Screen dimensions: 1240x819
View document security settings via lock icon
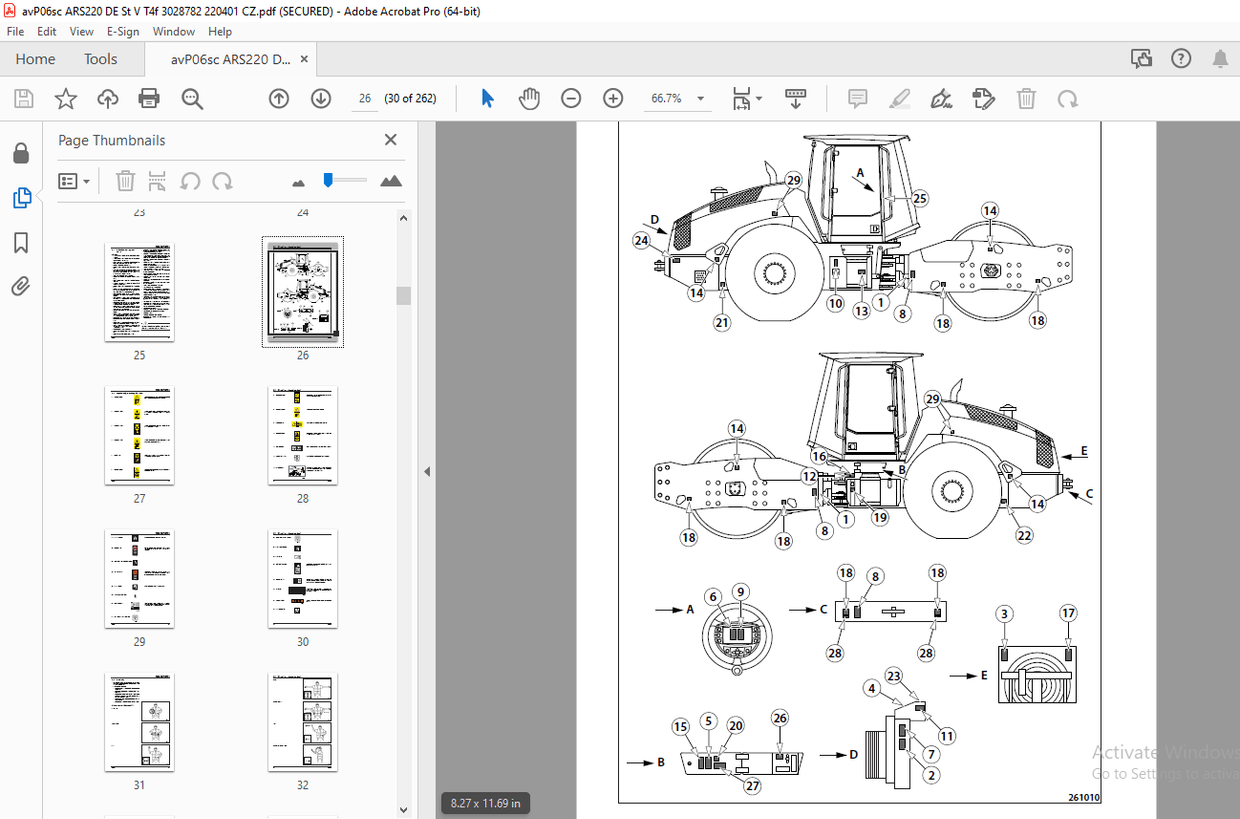(22, 152)
